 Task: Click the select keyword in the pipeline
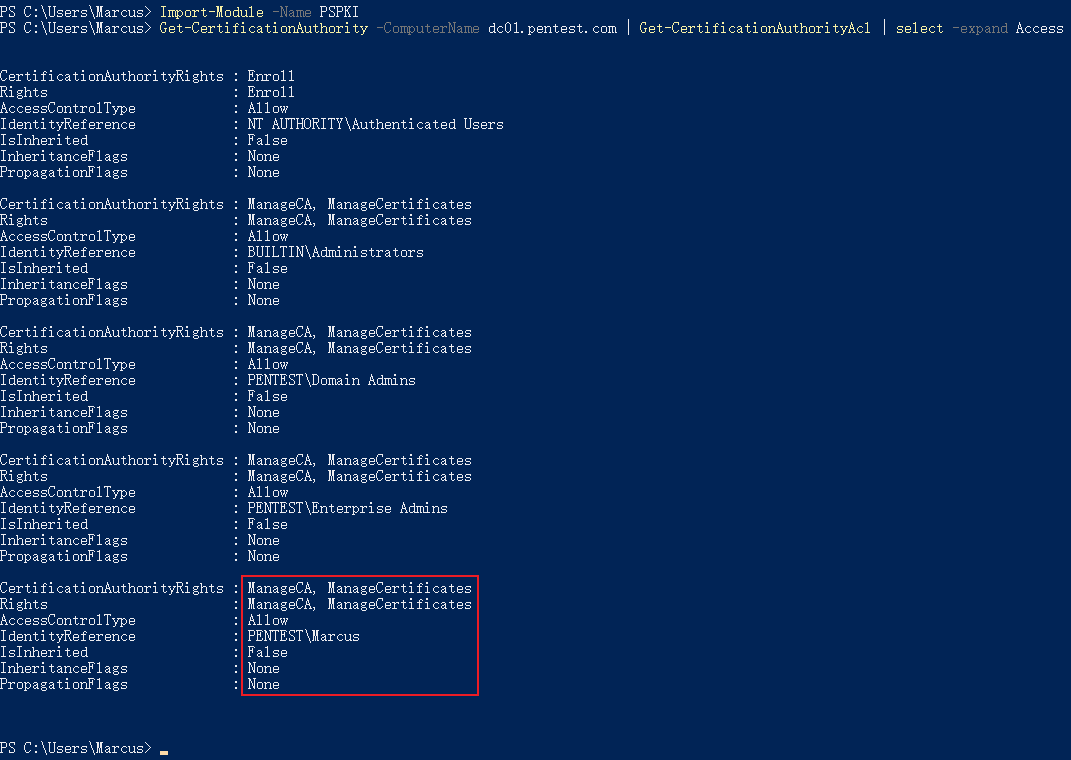919,29
